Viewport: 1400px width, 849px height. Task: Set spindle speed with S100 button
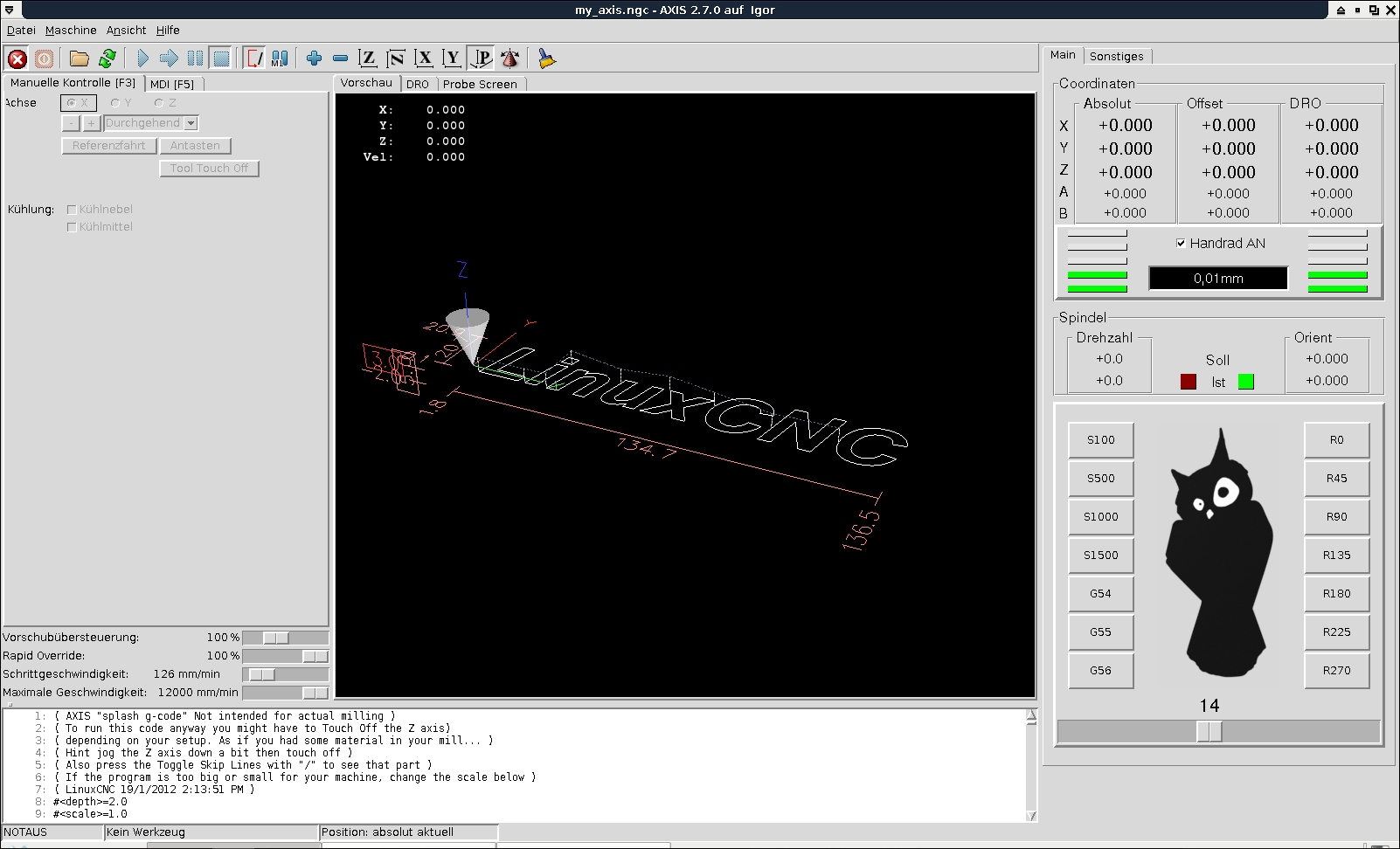tap(1100, 440)
